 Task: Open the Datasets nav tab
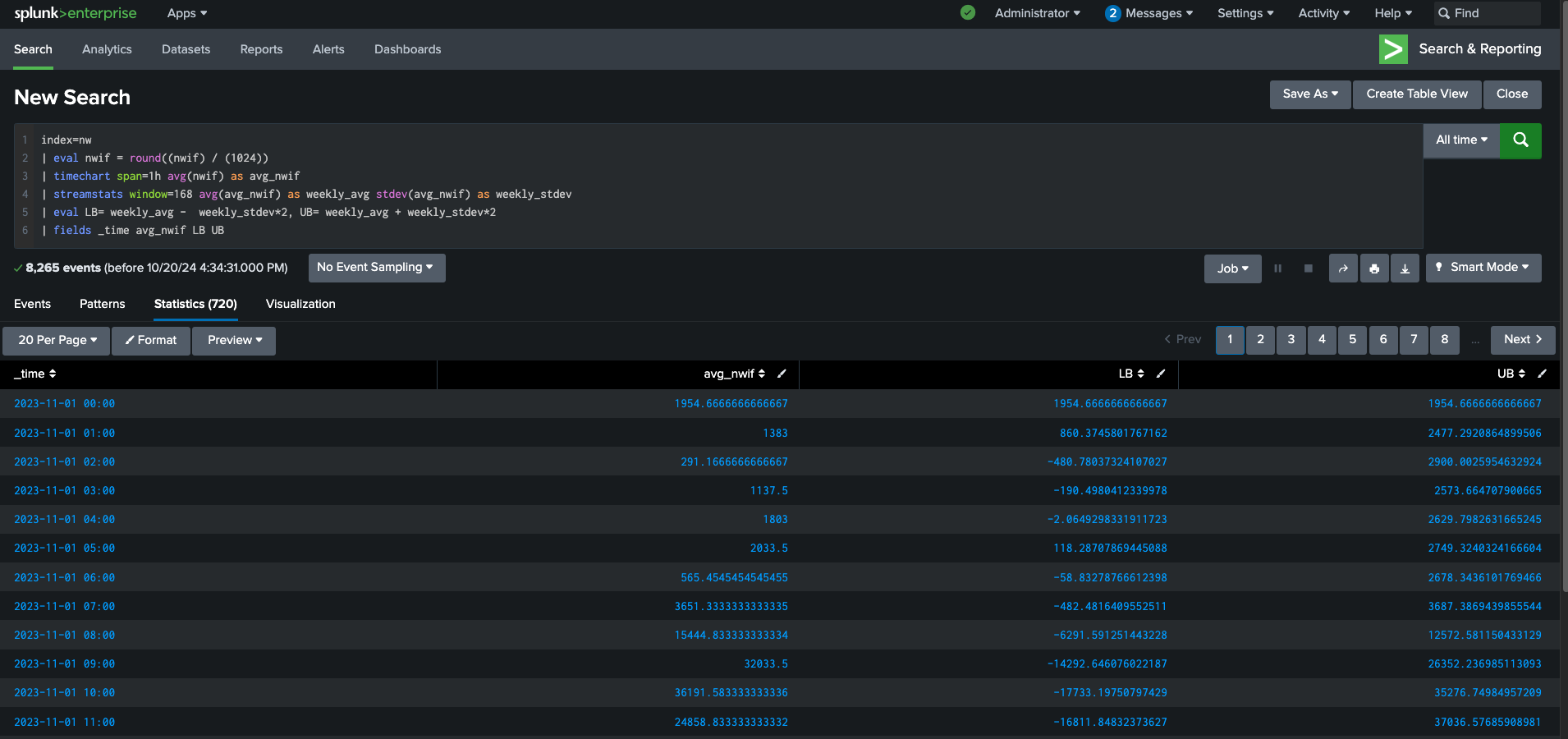186,49
